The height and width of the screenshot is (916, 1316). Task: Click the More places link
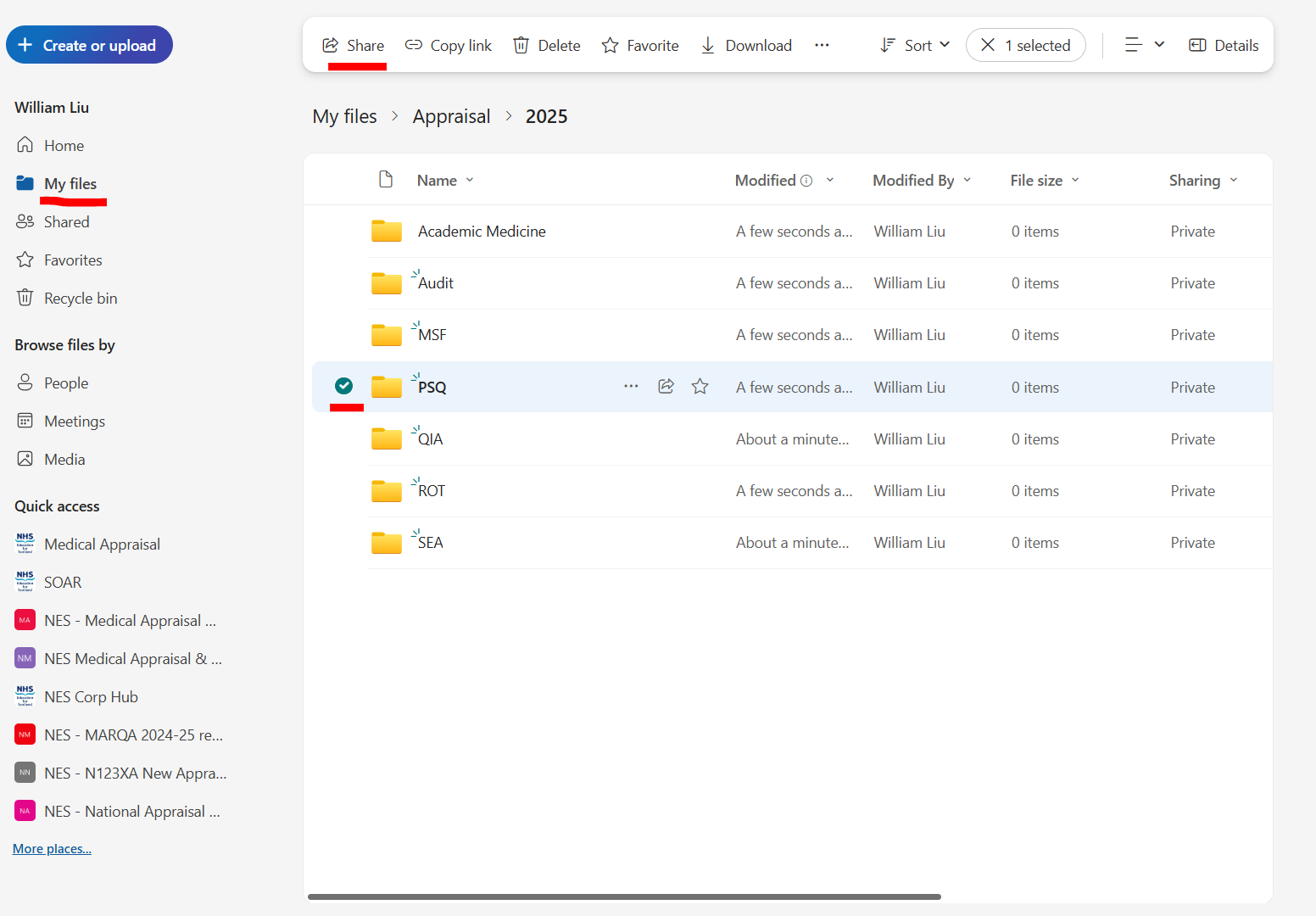(x=52, y=849)
